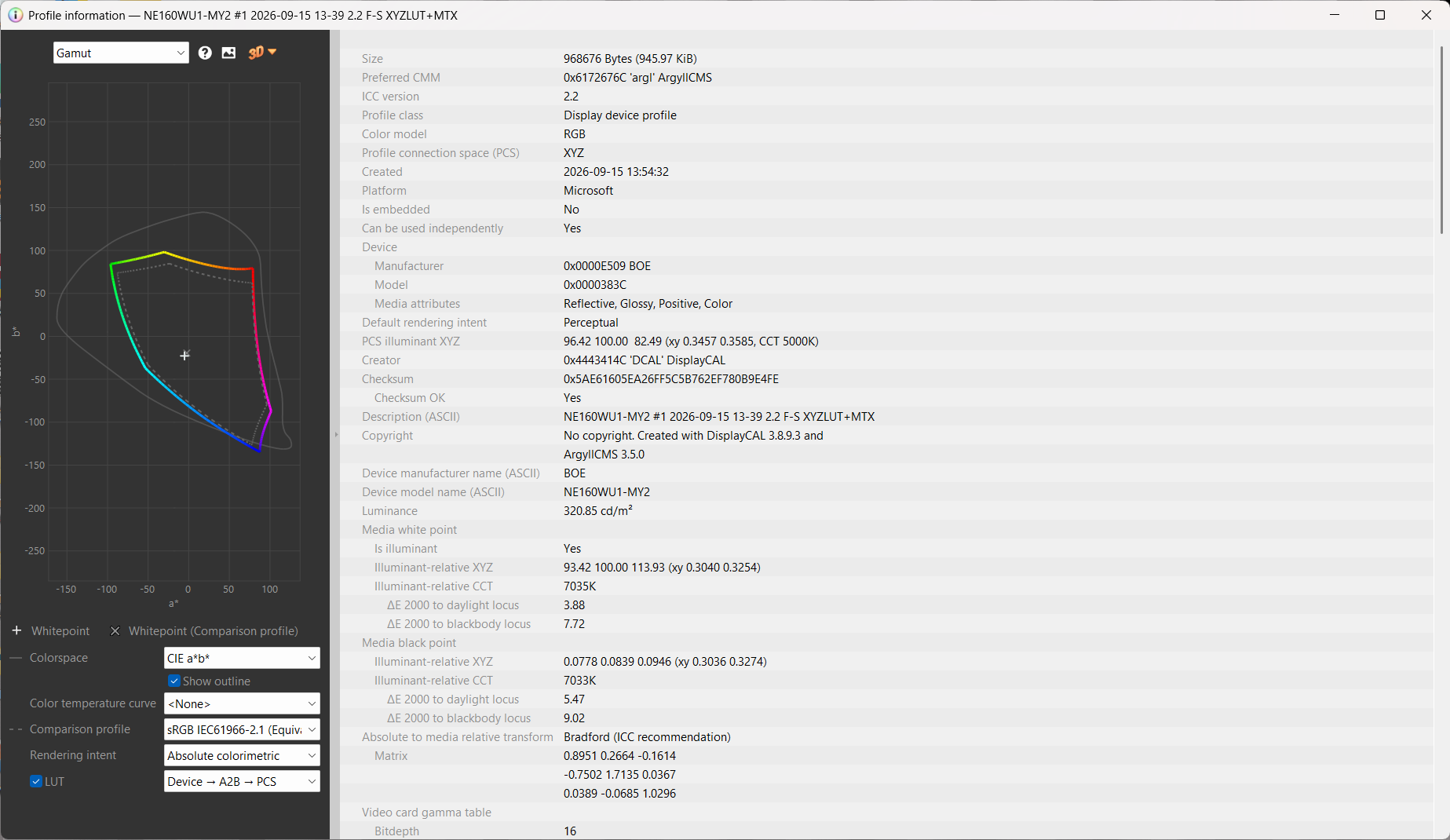Select the Luminance row value
Screen dimensions: 1450x840
(x=598, y=511)
